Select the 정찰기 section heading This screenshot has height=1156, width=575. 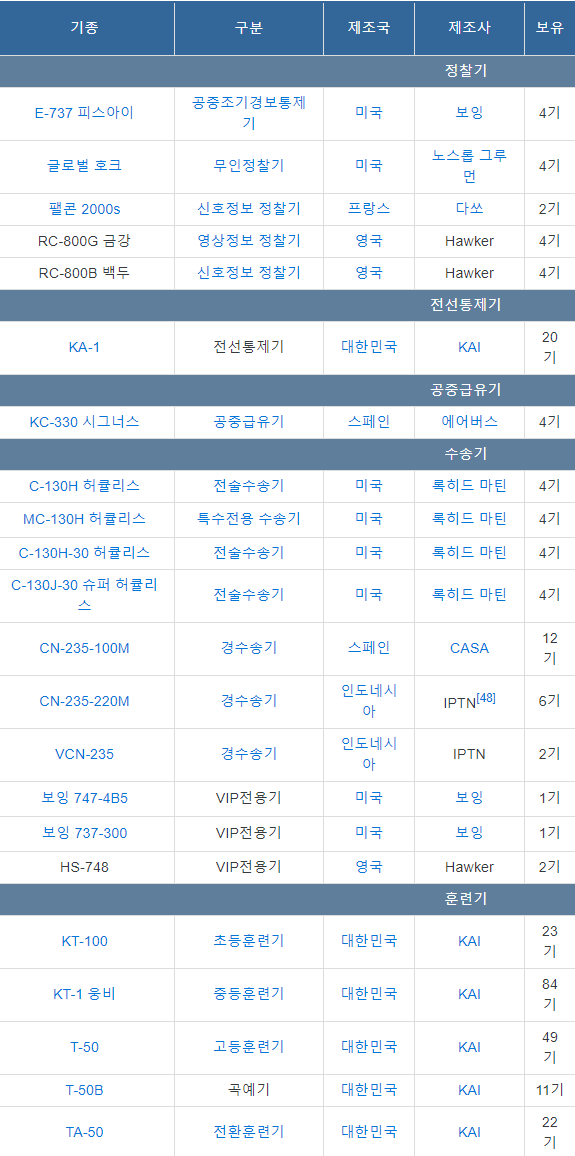(466, 72)
